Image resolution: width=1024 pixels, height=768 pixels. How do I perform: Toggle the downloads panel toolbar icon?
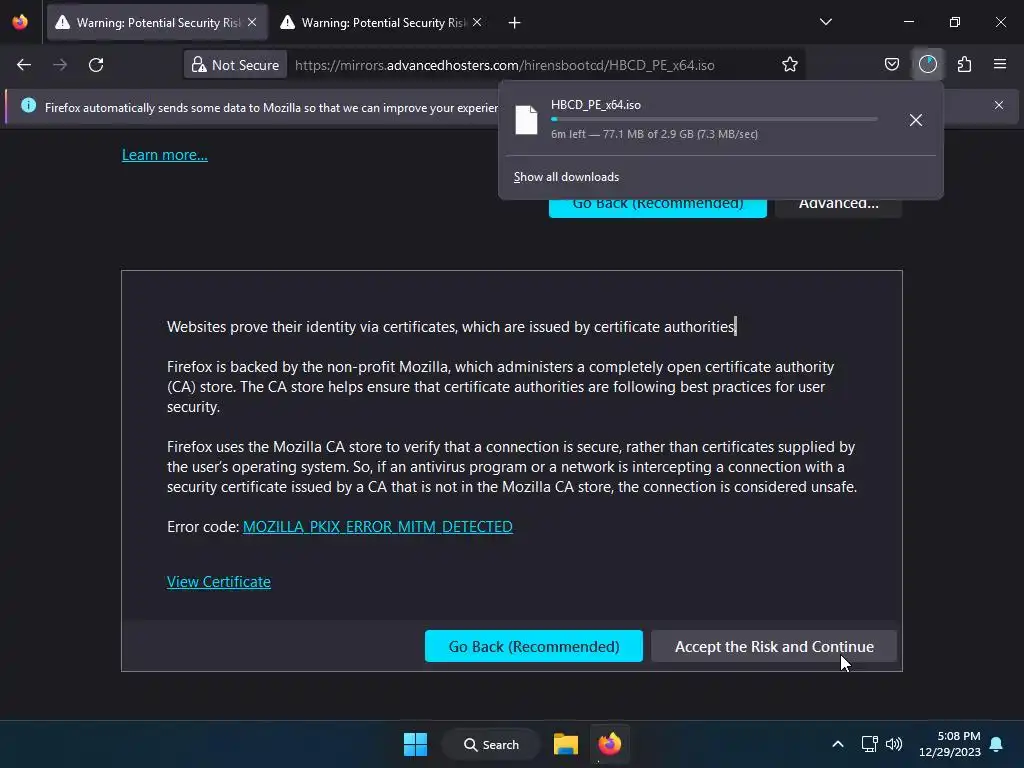tap(927, 65)
